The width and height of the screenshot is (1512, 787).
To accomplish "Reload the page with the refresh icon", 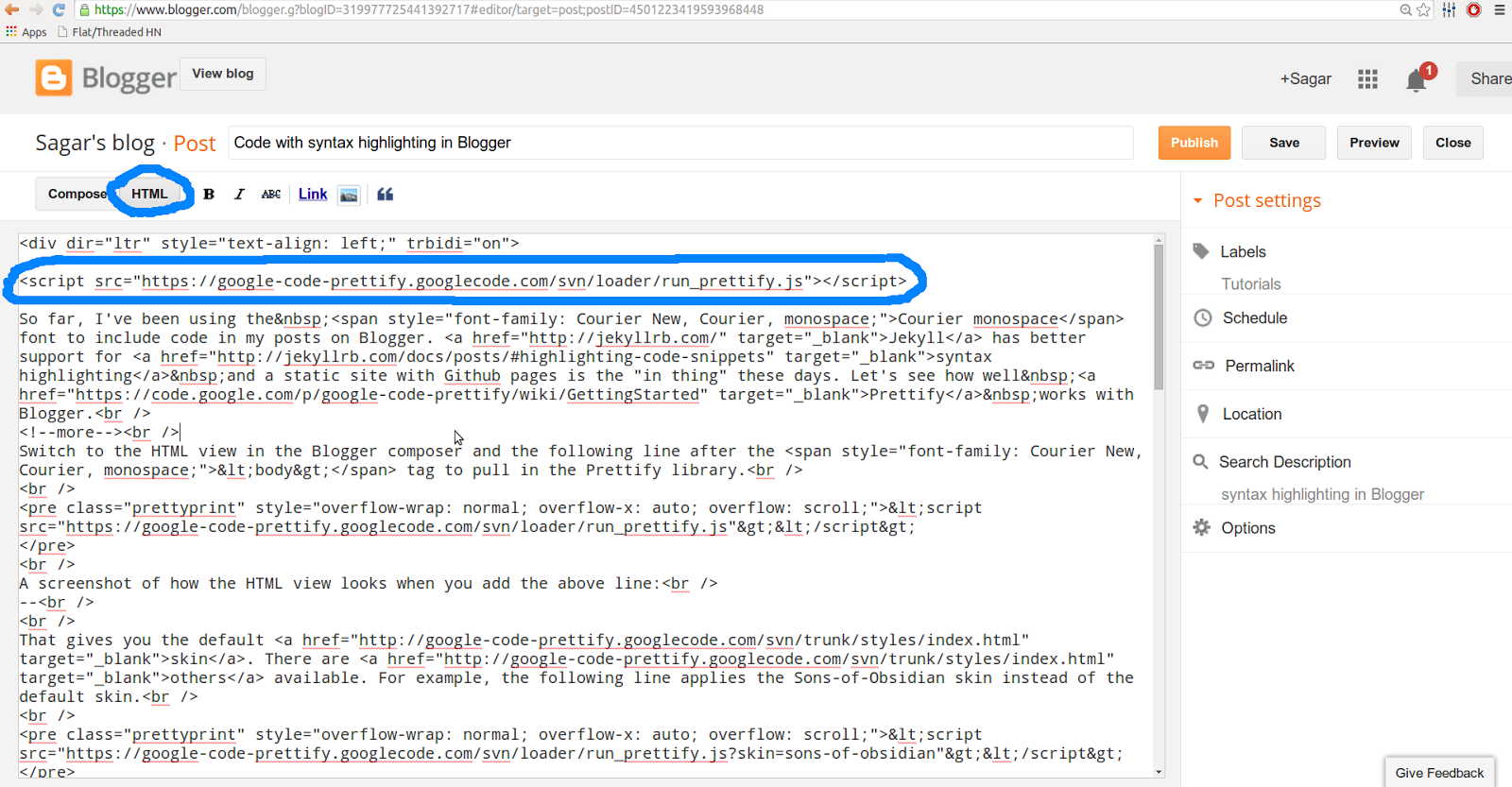I will coord(59,9).
